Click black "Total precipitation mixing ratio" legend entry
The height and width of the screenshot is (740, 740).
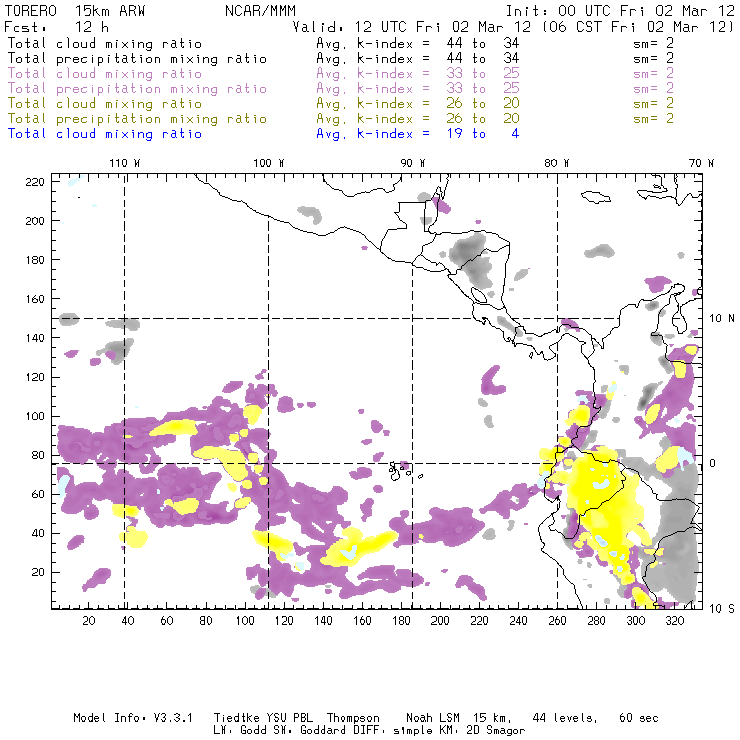pyautogui.click(x=137, y=59)
